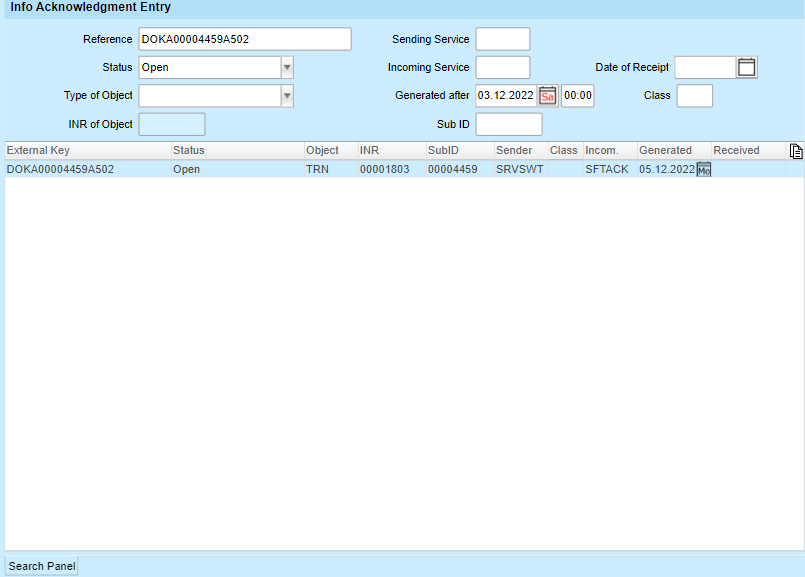Click the document icon at table header right

click(x=796, y=151)
